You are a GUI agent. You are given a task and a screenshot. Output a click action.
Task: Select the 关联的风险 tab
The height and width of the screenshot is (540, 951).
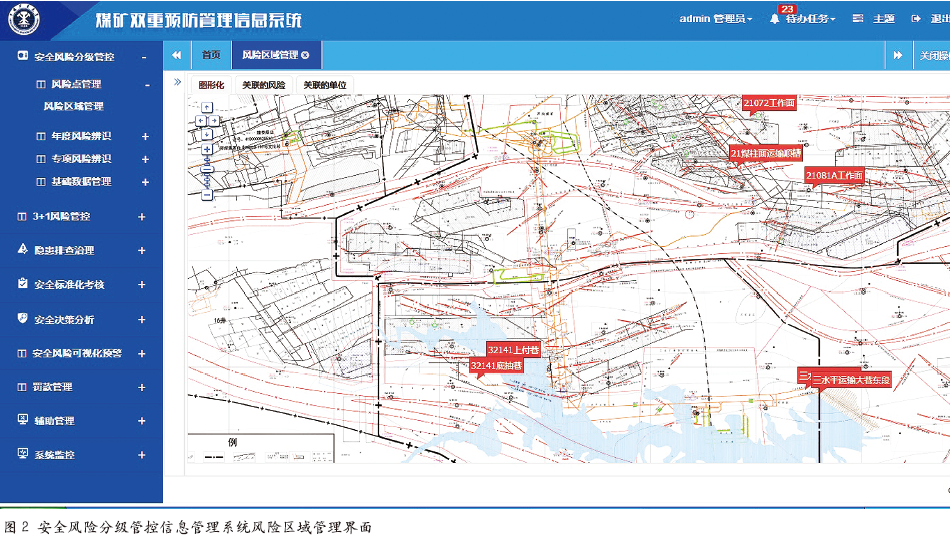tap(263, 85)
